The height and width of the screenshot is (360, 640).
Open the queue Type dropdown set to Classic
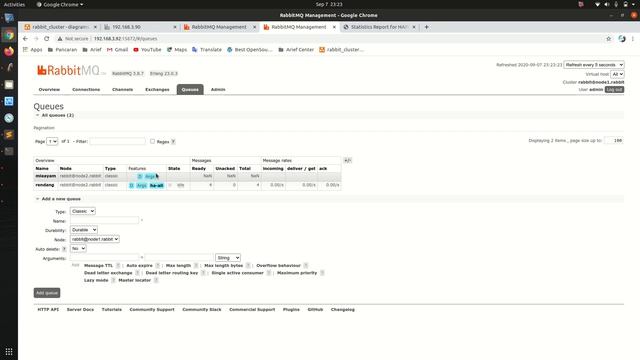click(83, 211)
